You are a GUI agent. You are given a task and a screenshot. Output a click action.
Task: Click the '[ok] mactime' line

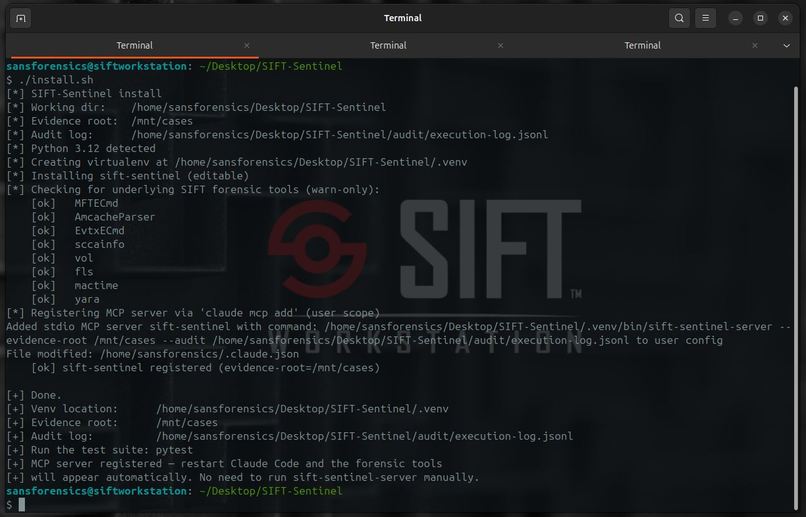pyautogui.click(x=75, y=286)
